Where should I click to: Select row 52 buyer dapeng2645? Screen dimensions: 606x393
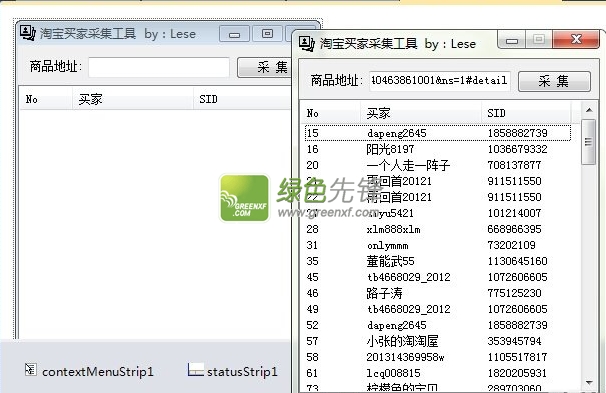click(x=397, y=325)
